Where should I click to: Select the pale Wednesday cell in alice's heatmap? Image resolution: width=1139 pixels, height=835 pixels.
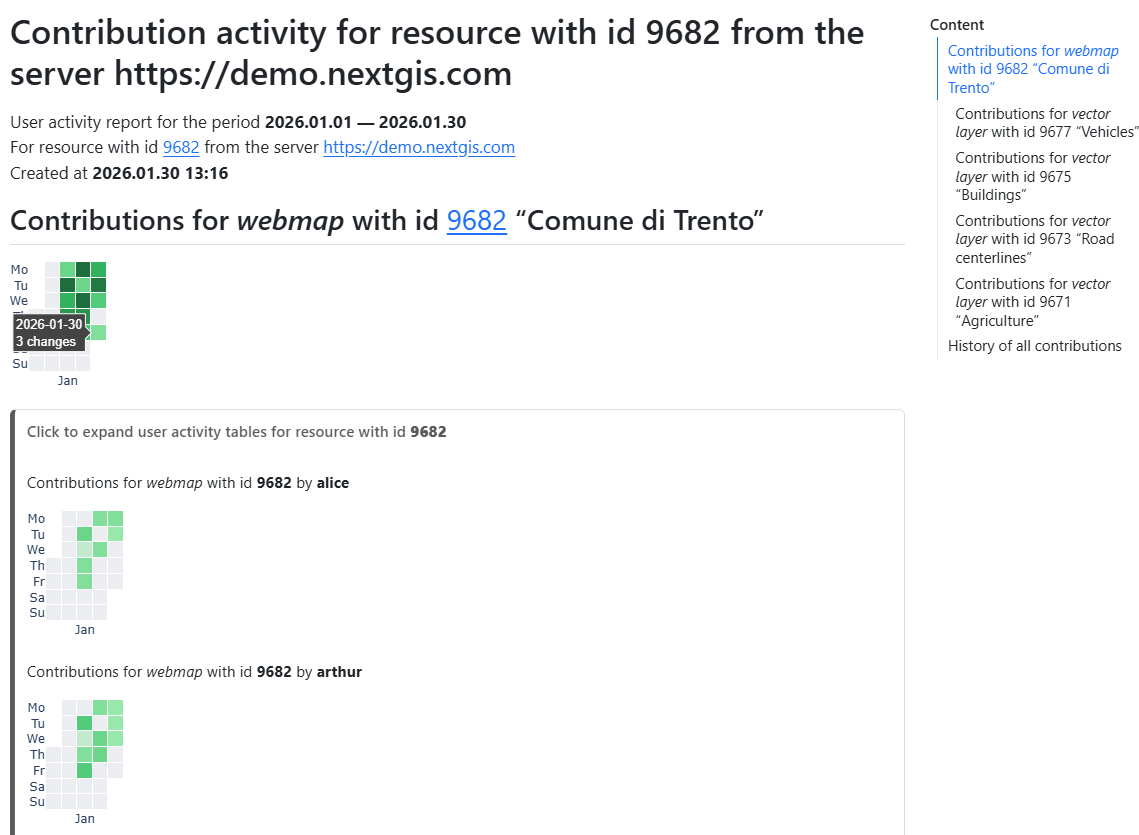point(85,550)
